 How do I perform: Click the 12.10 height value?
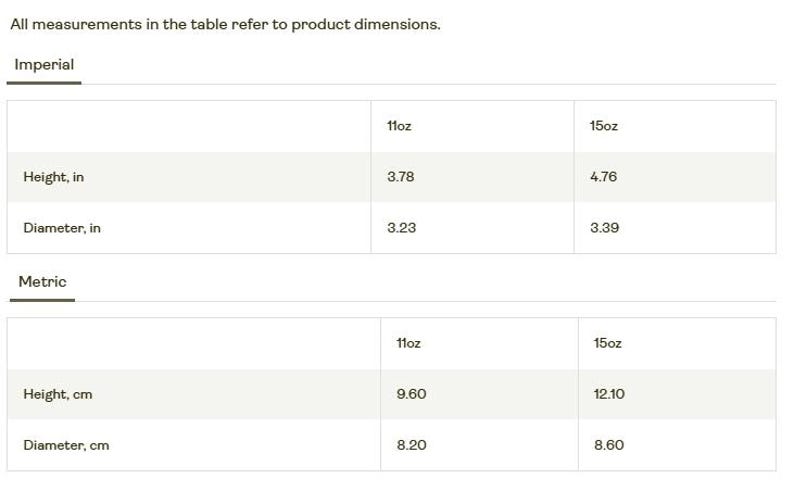click(x=609, y=394)
